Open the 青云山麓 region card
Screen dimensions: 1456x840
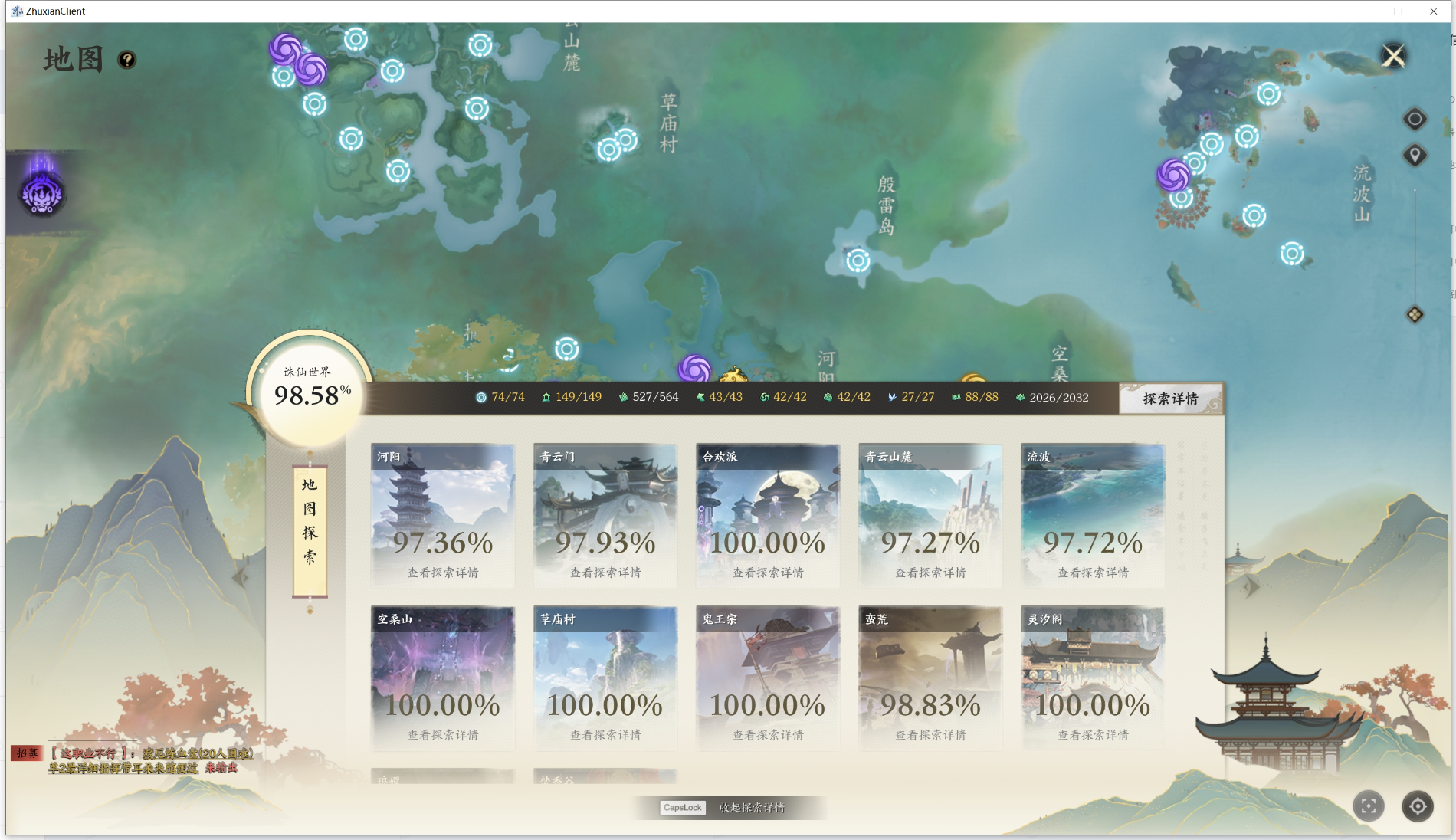click(x=930, y=516)
